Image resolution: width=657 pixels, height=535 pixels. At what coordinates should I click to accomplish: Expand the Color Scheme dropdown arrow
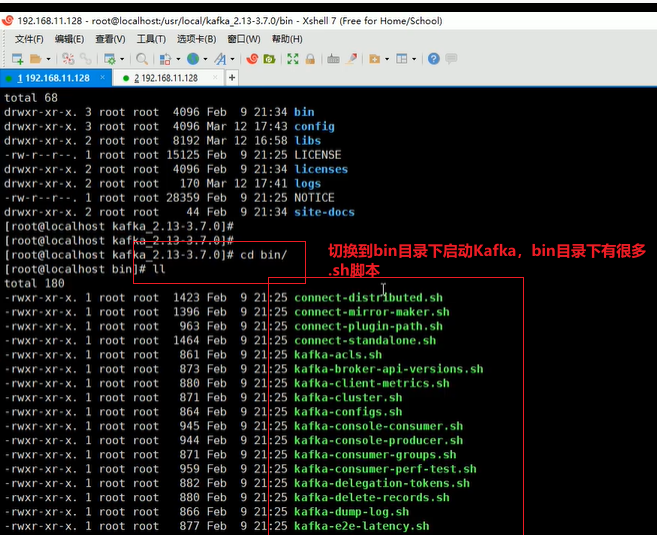tap(178, 59)
